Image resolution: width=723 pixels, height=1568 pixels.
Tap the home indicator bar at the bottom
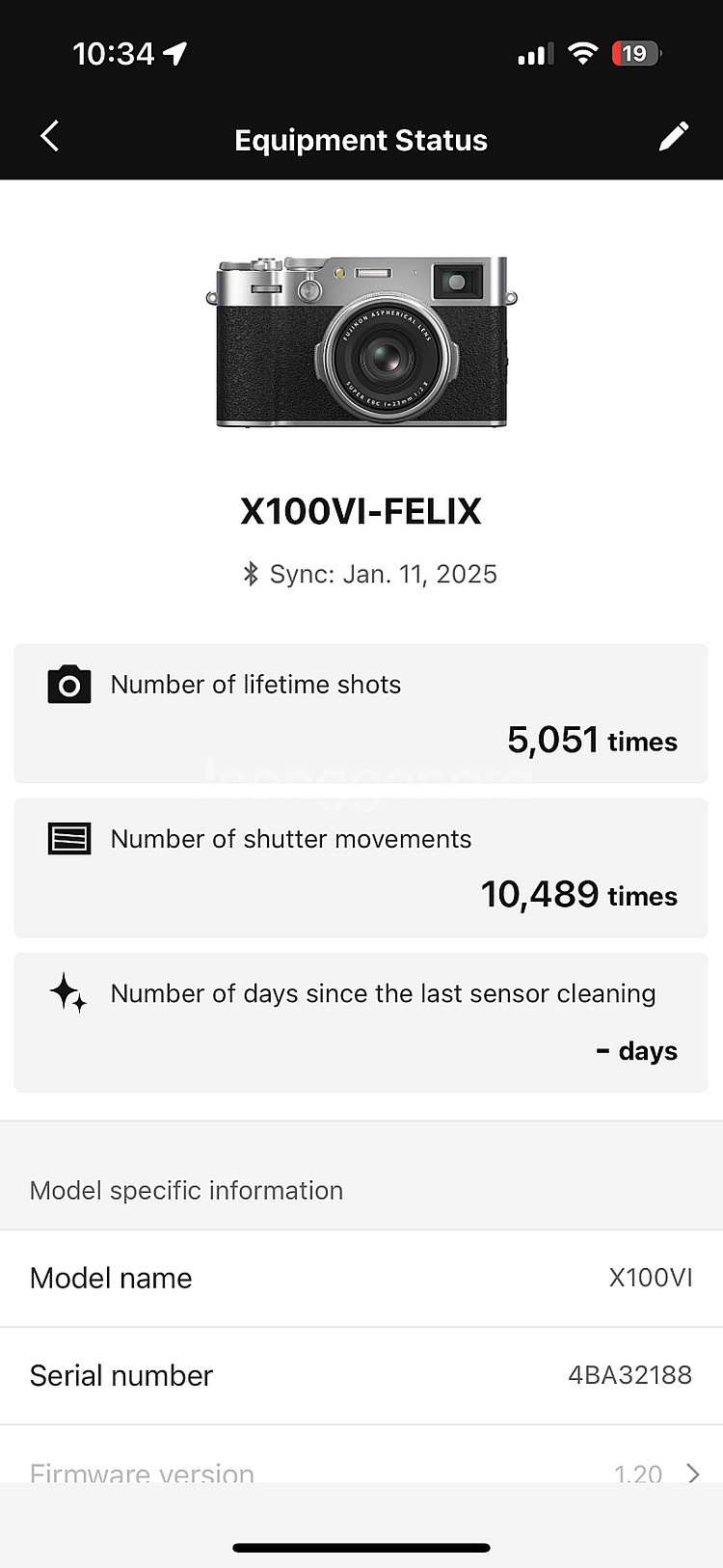(361, 1548)
